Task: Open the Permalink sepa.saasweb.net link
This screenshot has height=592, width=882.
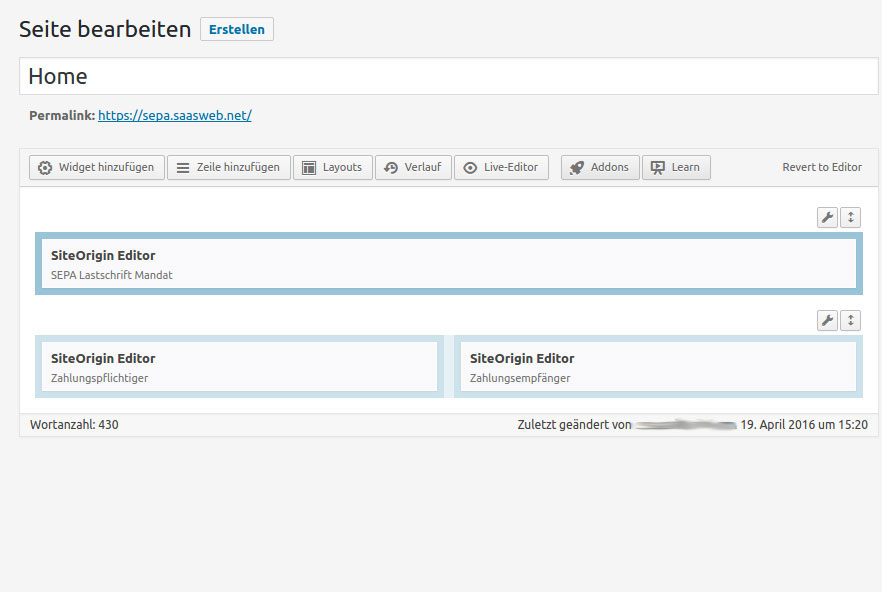Action: point(175,115)
